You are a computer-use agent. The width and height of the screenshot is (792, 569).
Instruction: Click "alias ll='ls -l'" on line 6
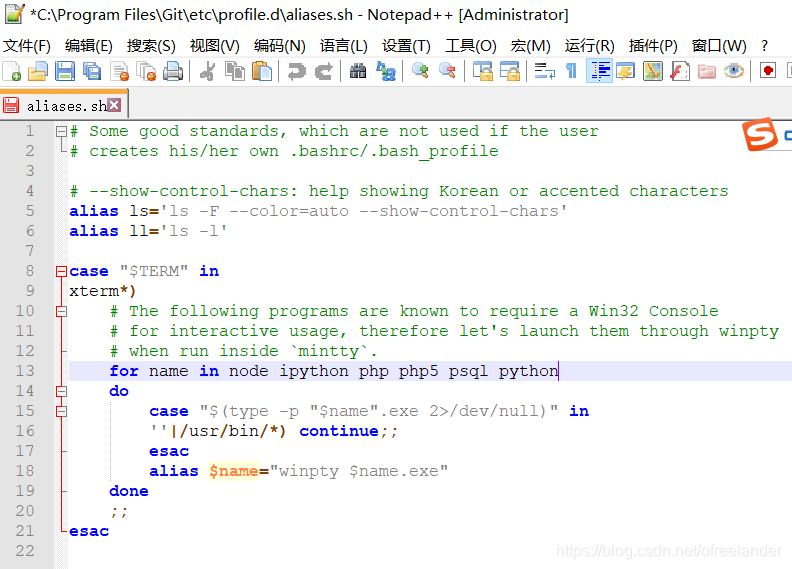point(148,231)
